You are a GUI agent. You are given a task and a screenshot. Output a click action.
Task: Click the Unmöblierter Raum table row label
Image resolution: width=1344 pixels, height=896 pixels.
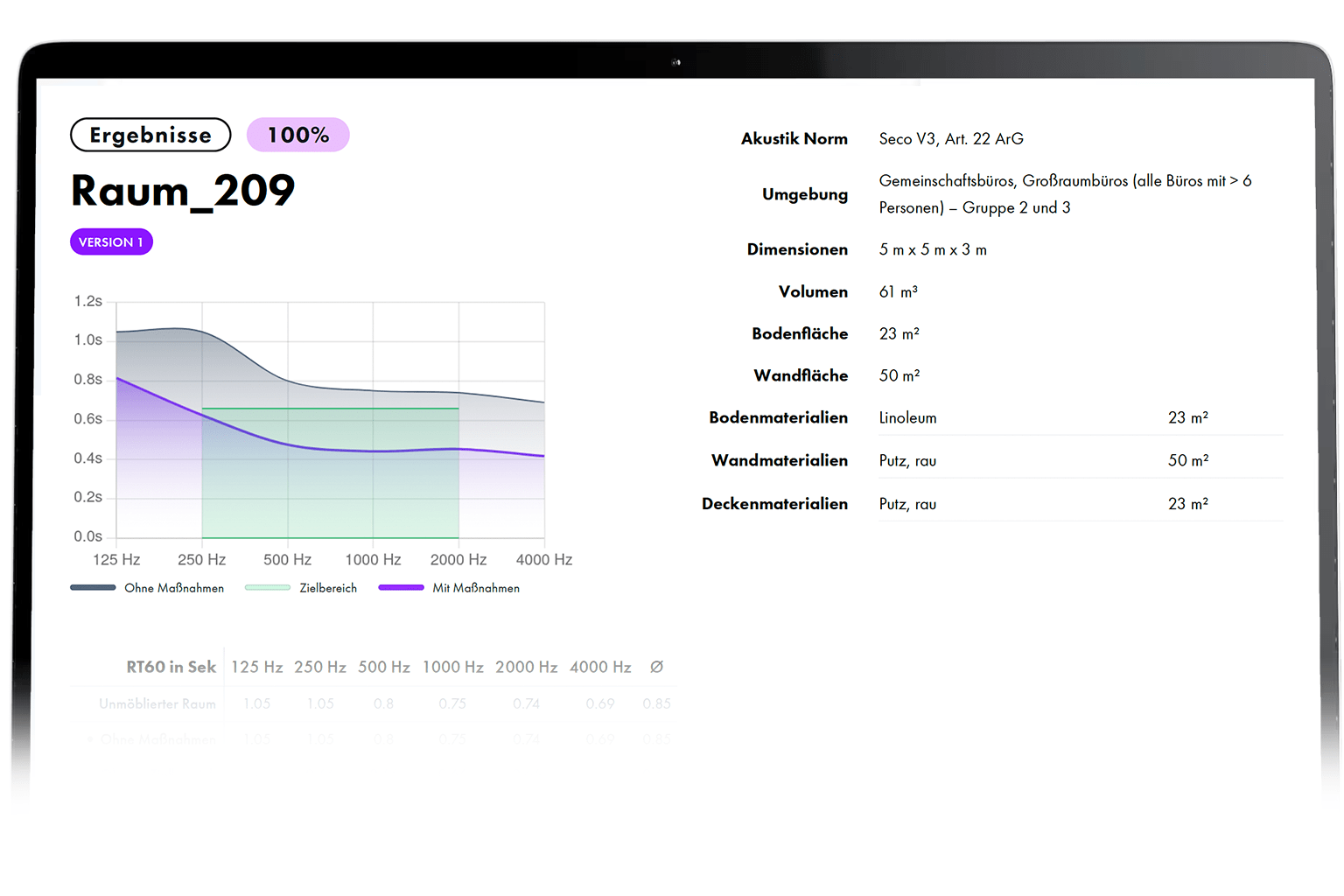[x=157, y=703]
